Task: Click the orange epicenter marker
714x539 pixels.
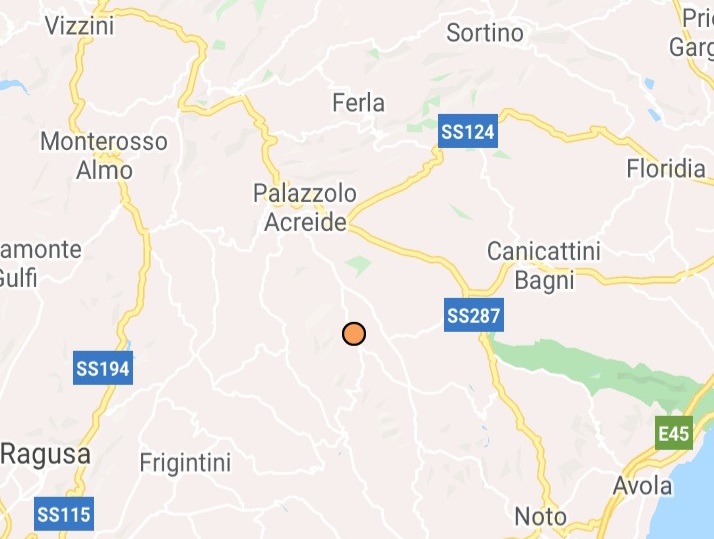Action: (354, 334)
